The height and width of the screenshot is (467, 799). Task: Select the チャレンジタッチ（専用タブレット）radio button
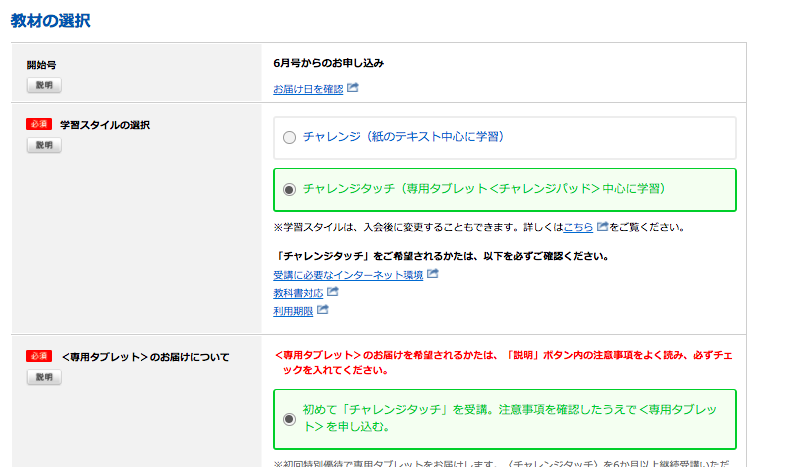[289, 189]
